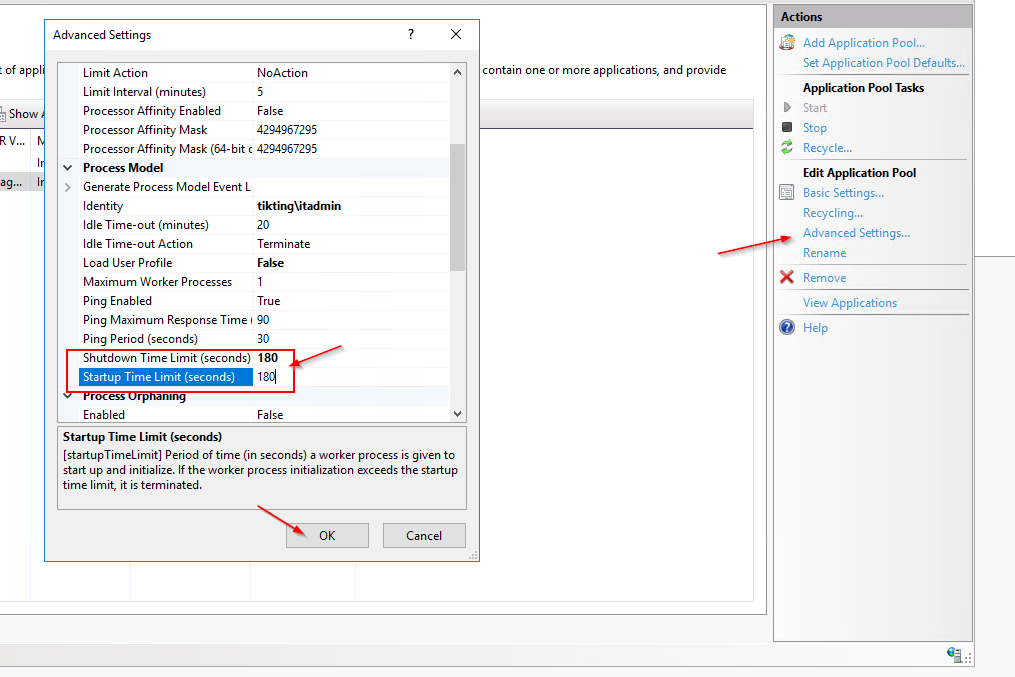Open Advanced Settings in Actions pane
This screenshot has width=1015, height=677.
[x=856, y=233]
